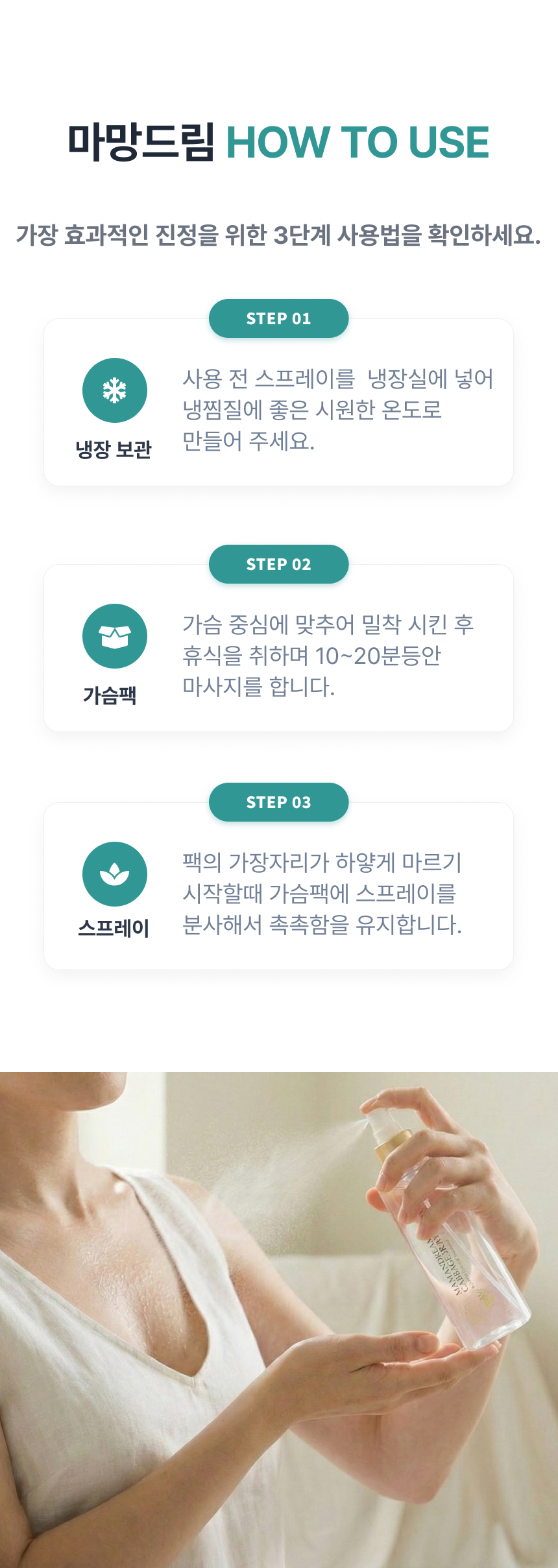This screenshot has height=1568, width=558.
Task: Click the snowflake refrigeration icon
Action: click(x=115, y=390)
